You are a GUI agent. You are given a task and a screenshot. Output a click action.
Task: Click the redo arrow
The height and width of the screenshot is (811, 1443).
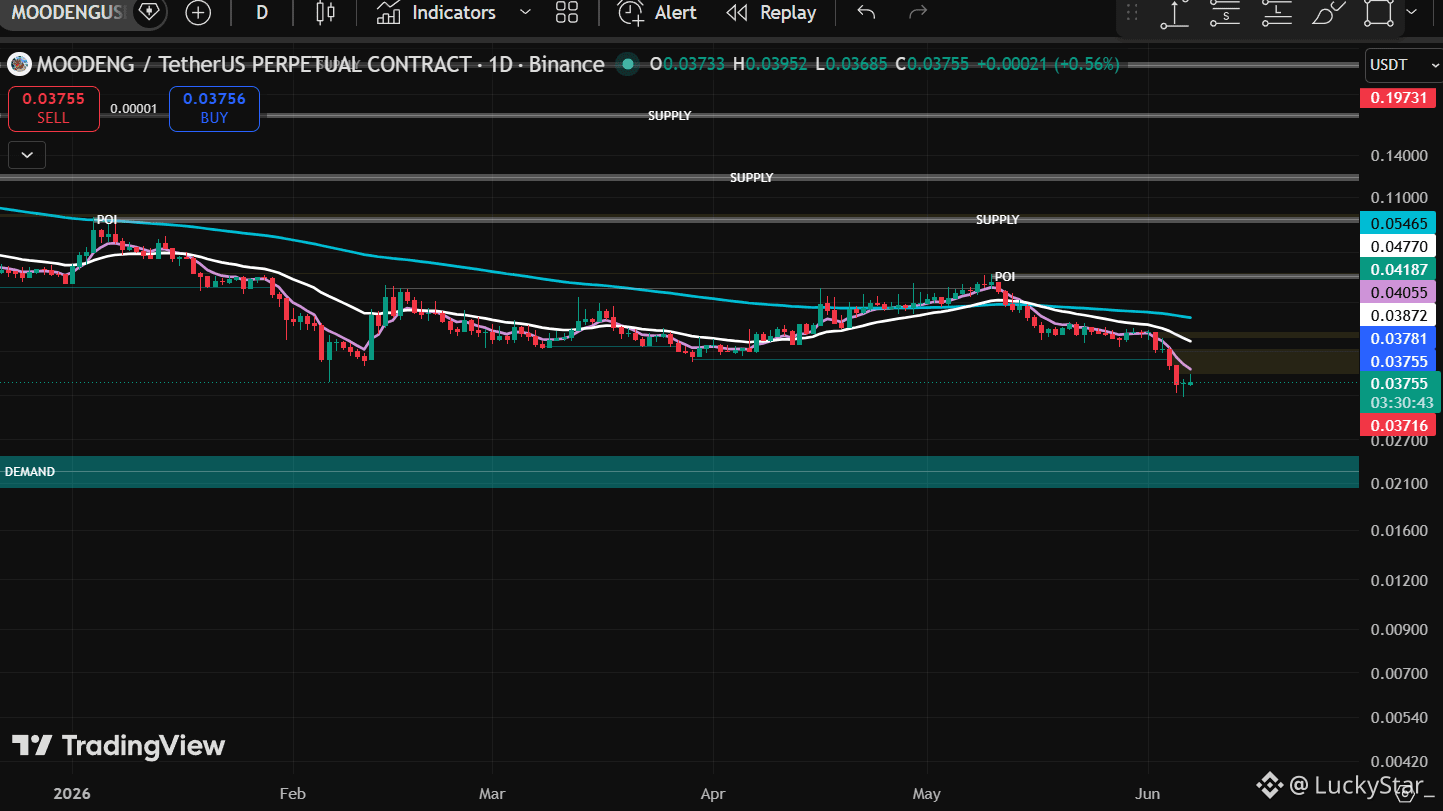coord(917,13)
